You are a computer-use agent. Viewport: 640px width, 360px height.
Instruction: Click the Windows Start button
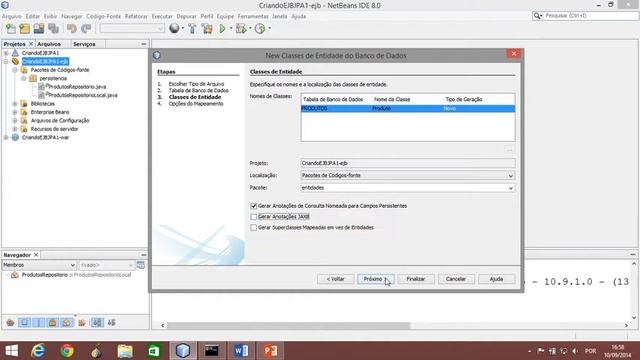coord(11,351)
